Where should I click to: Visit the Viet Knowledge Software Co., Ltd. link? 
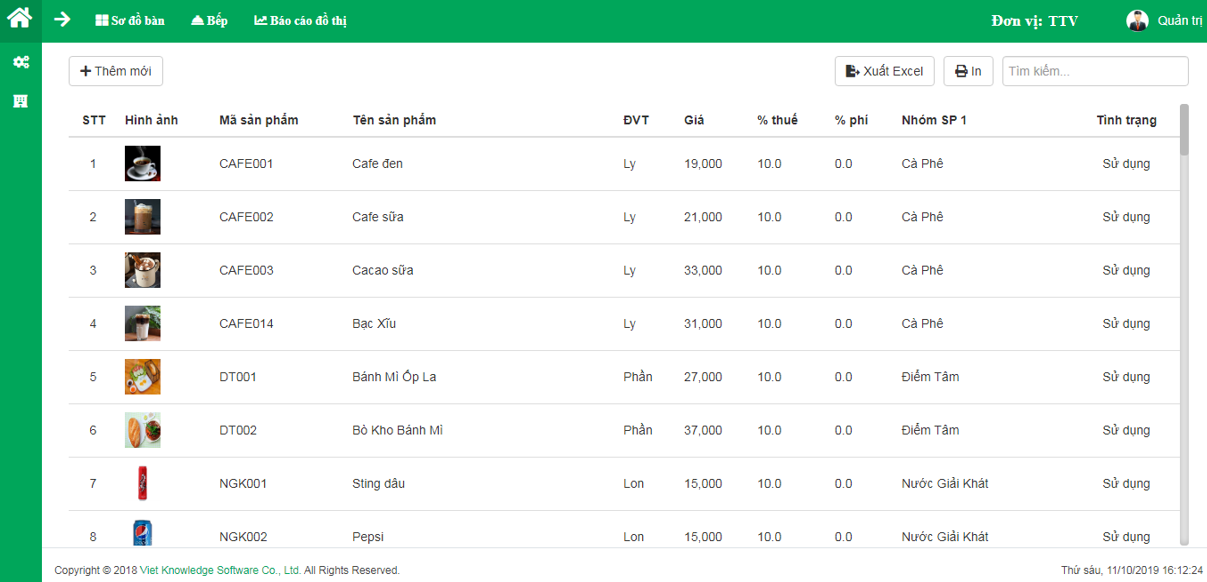(221, 570)
